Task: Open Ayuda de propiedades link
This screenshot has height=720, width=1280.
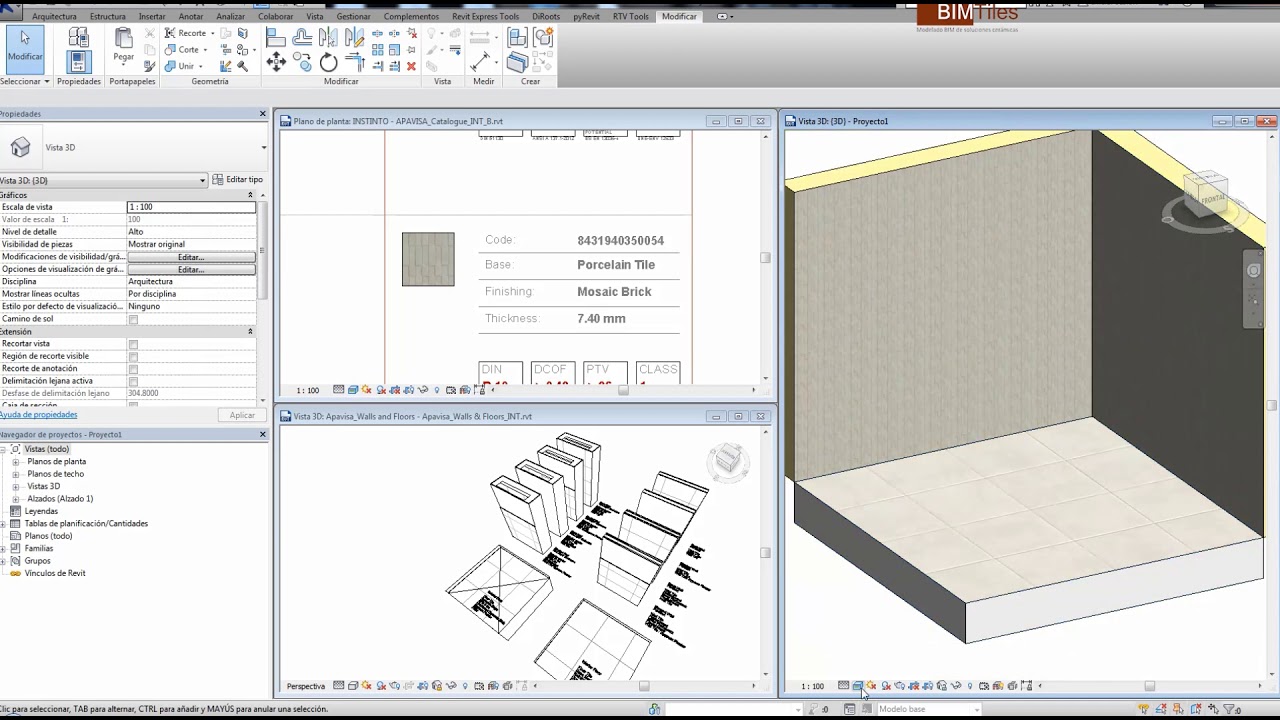Action: (x=38, y=415)
